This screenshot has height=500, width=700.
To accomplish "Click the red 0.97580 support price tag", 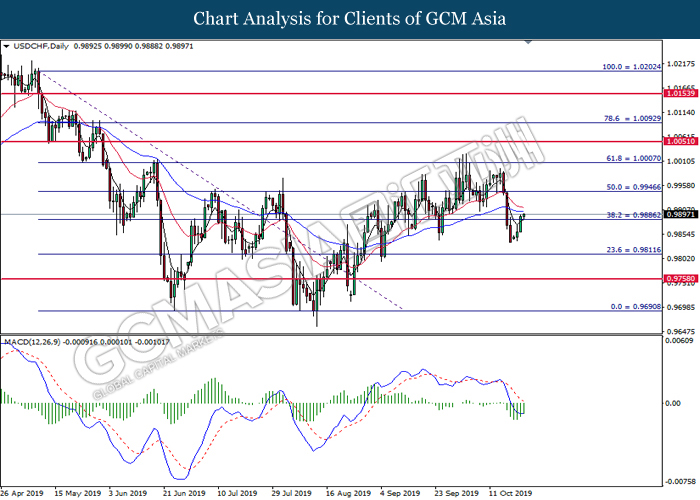I will 681,279.
